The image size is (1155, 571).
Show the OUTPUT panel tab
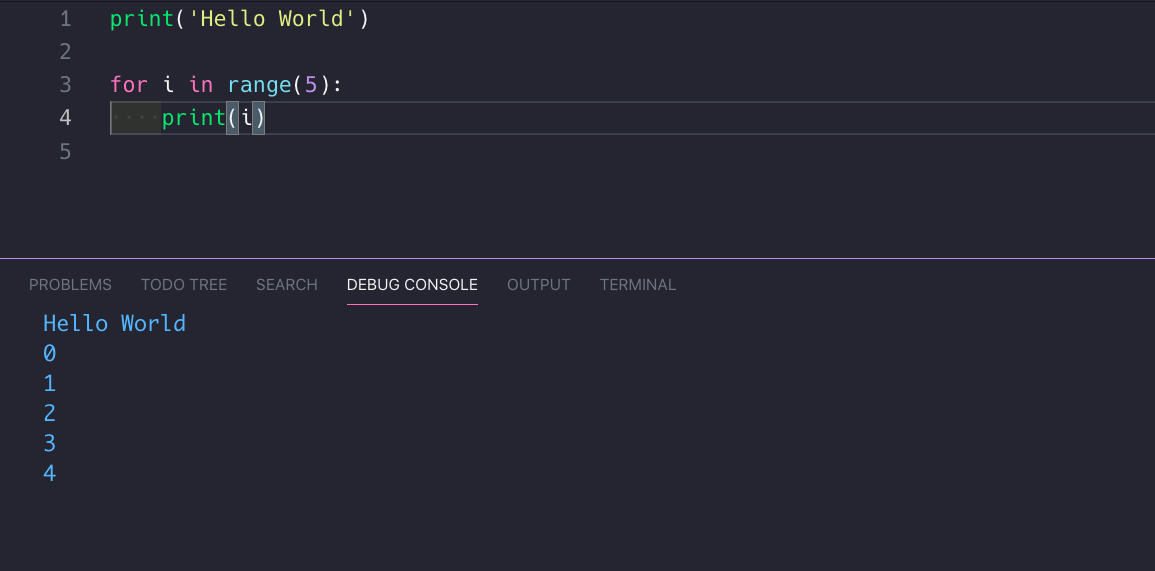point(538,285)
